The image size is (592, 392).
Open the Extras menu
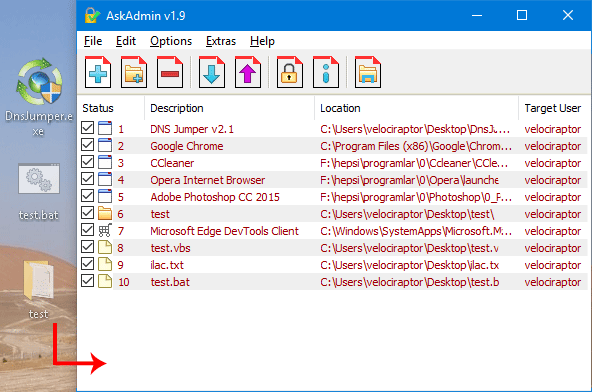click(221, 41)
